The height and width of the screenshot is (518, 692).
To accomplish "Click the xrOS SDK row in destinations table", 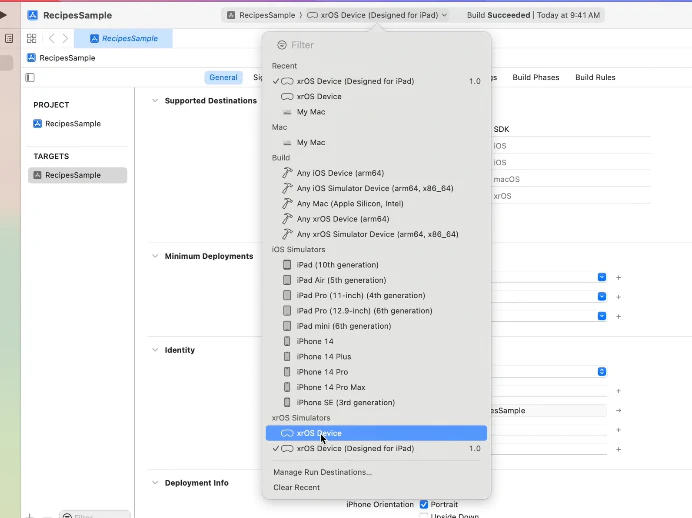I will tap(572, 196).
